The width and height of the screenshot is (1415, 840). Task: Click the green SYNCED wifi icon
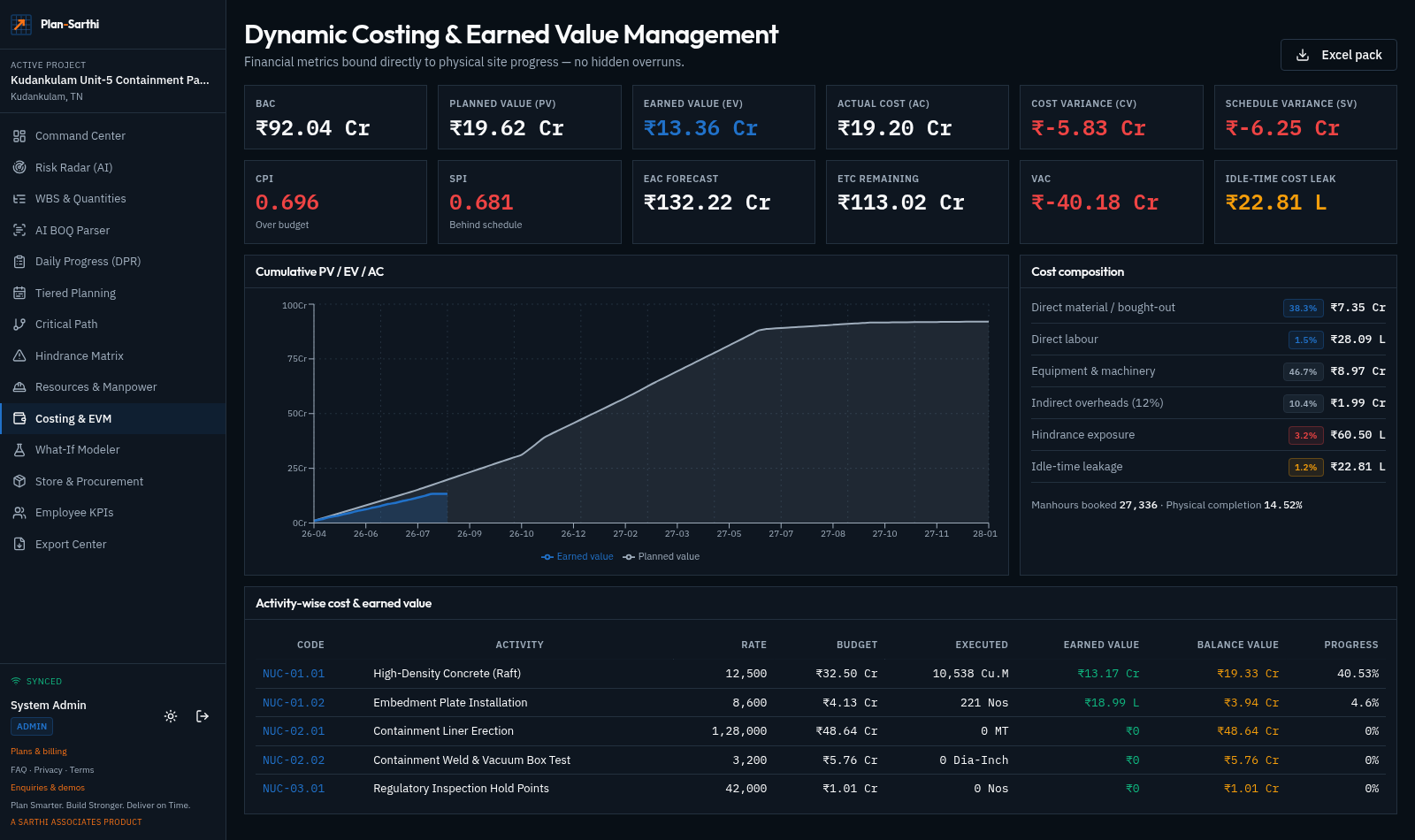coord(16,681)
